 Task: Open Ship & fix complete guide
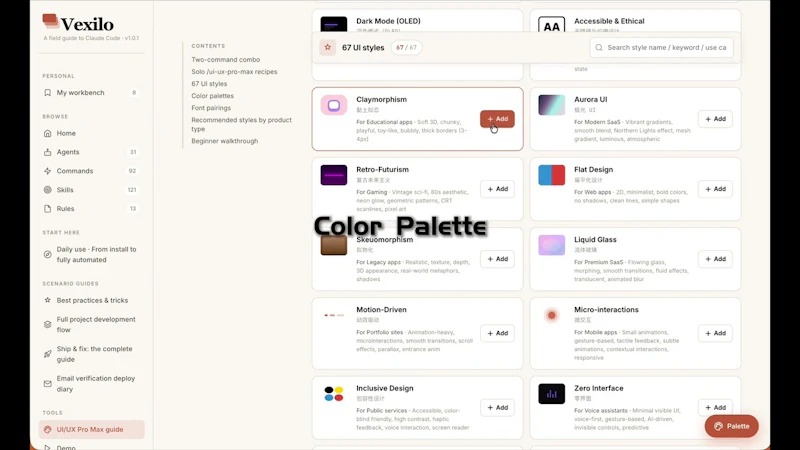(91, 354)
